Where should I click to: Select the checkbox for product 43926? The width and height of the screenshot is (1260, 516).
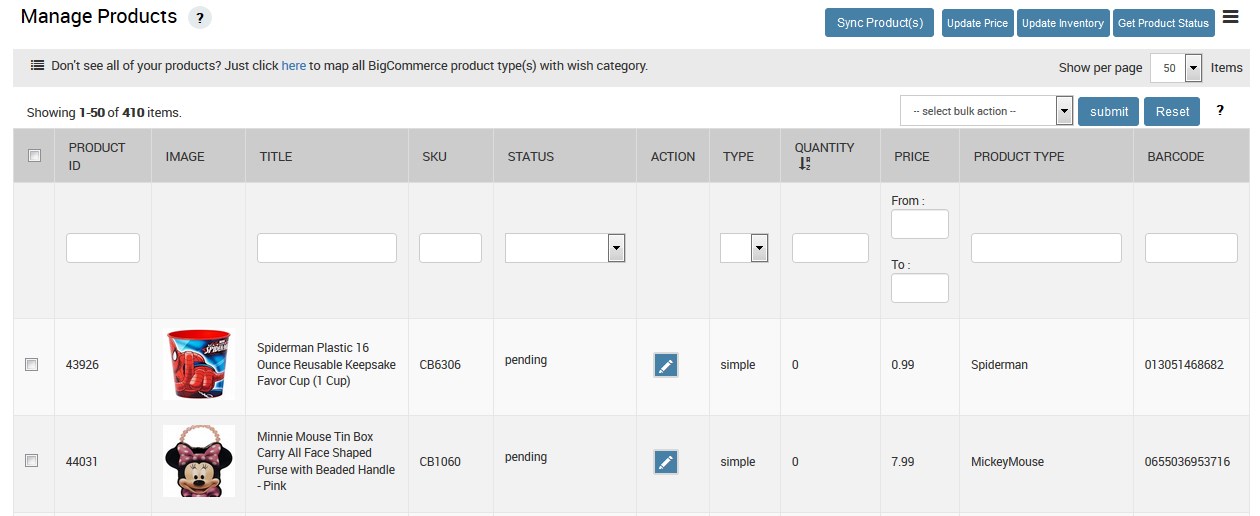[32, 365]
